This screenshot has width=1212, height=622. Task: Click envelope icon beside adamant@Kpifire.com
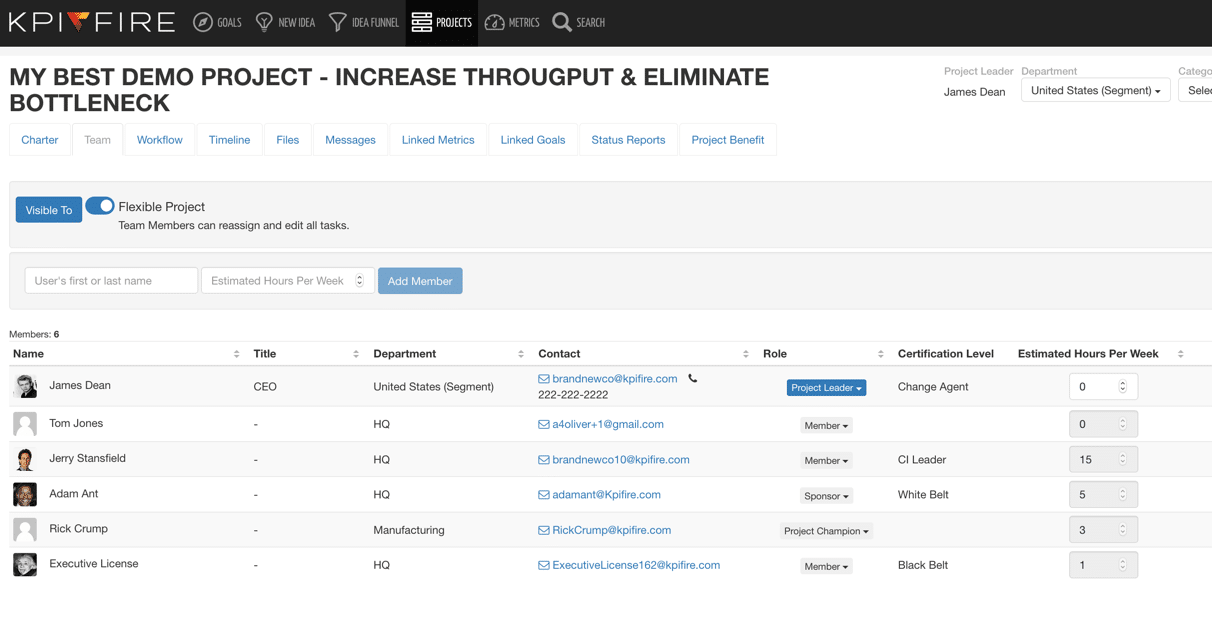[x=543, y=495]
